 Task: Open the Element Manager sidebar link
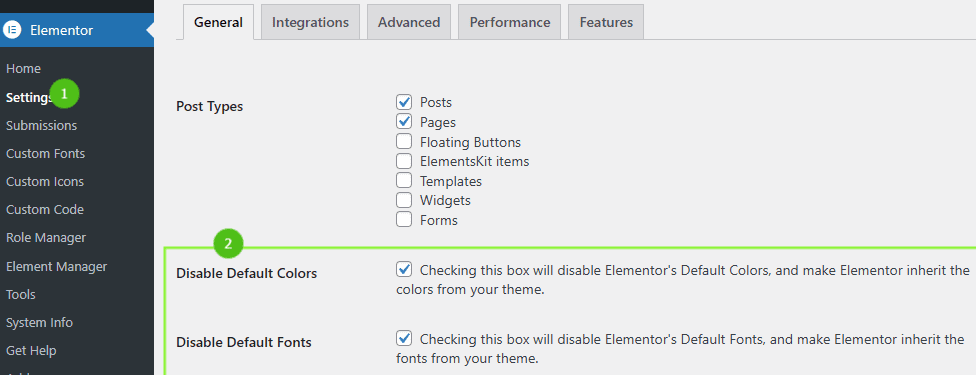(x=57, y=267)
